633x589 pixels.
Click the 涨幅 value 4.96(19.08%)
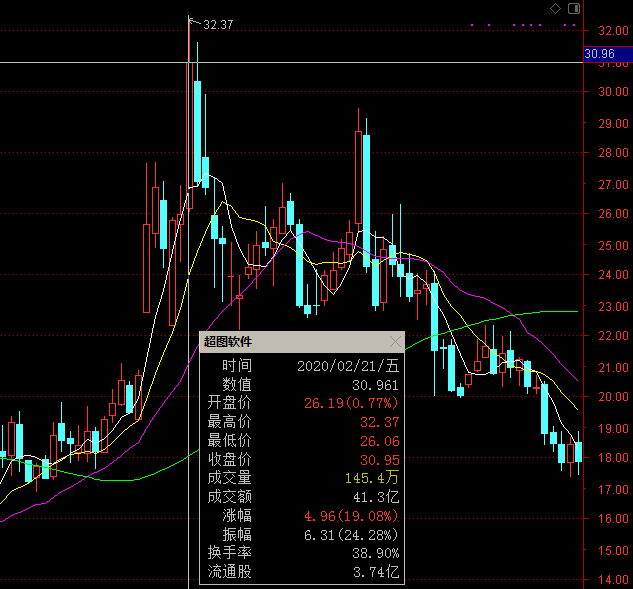351,516
